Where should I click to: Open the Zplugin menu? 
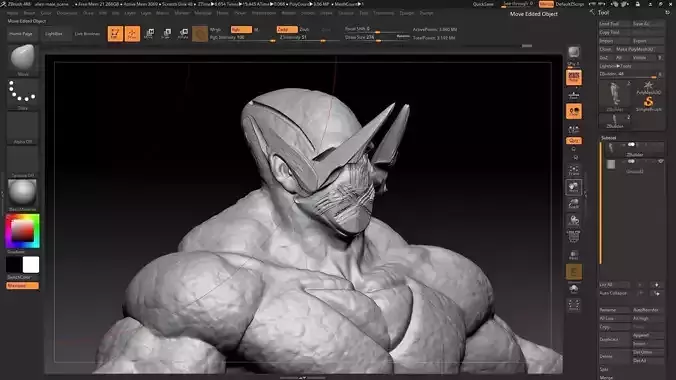coord(407,13)
